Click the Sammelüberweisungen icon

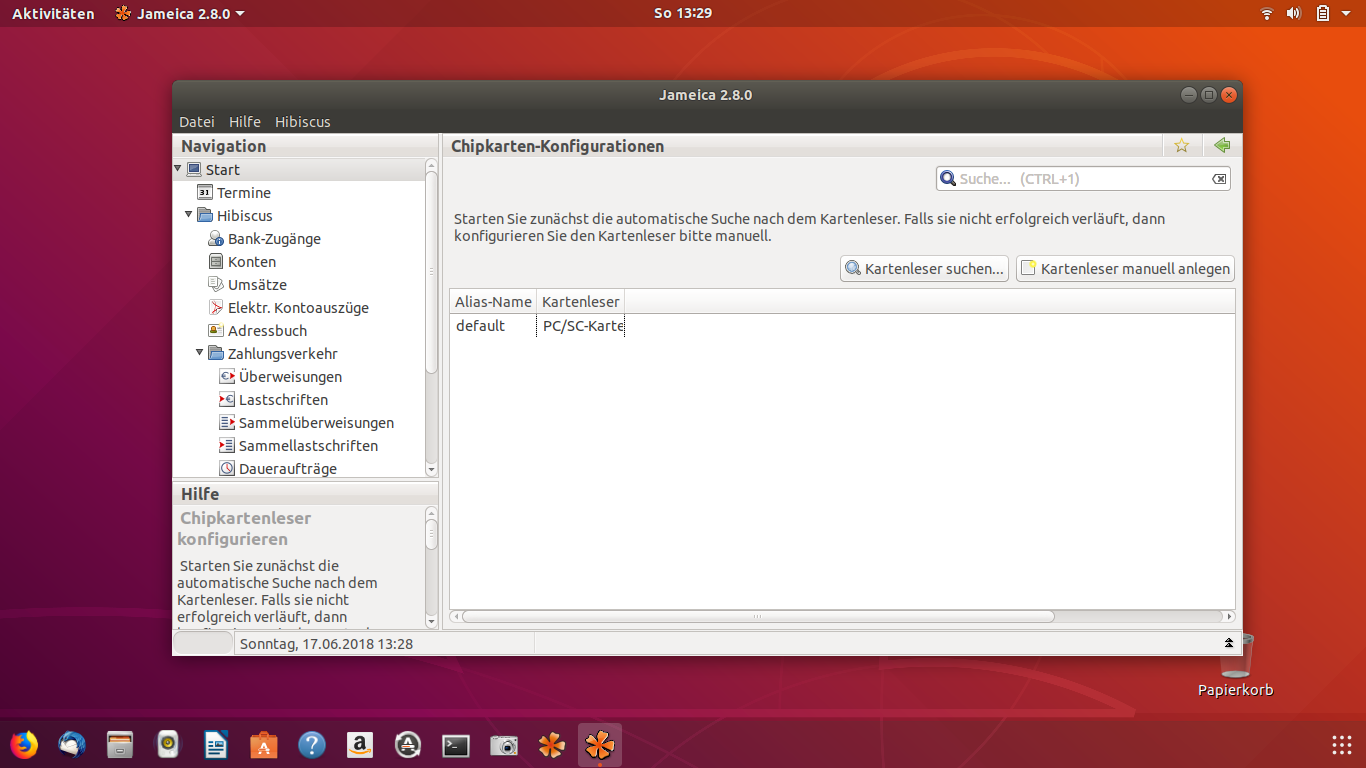tap(227, 423)
